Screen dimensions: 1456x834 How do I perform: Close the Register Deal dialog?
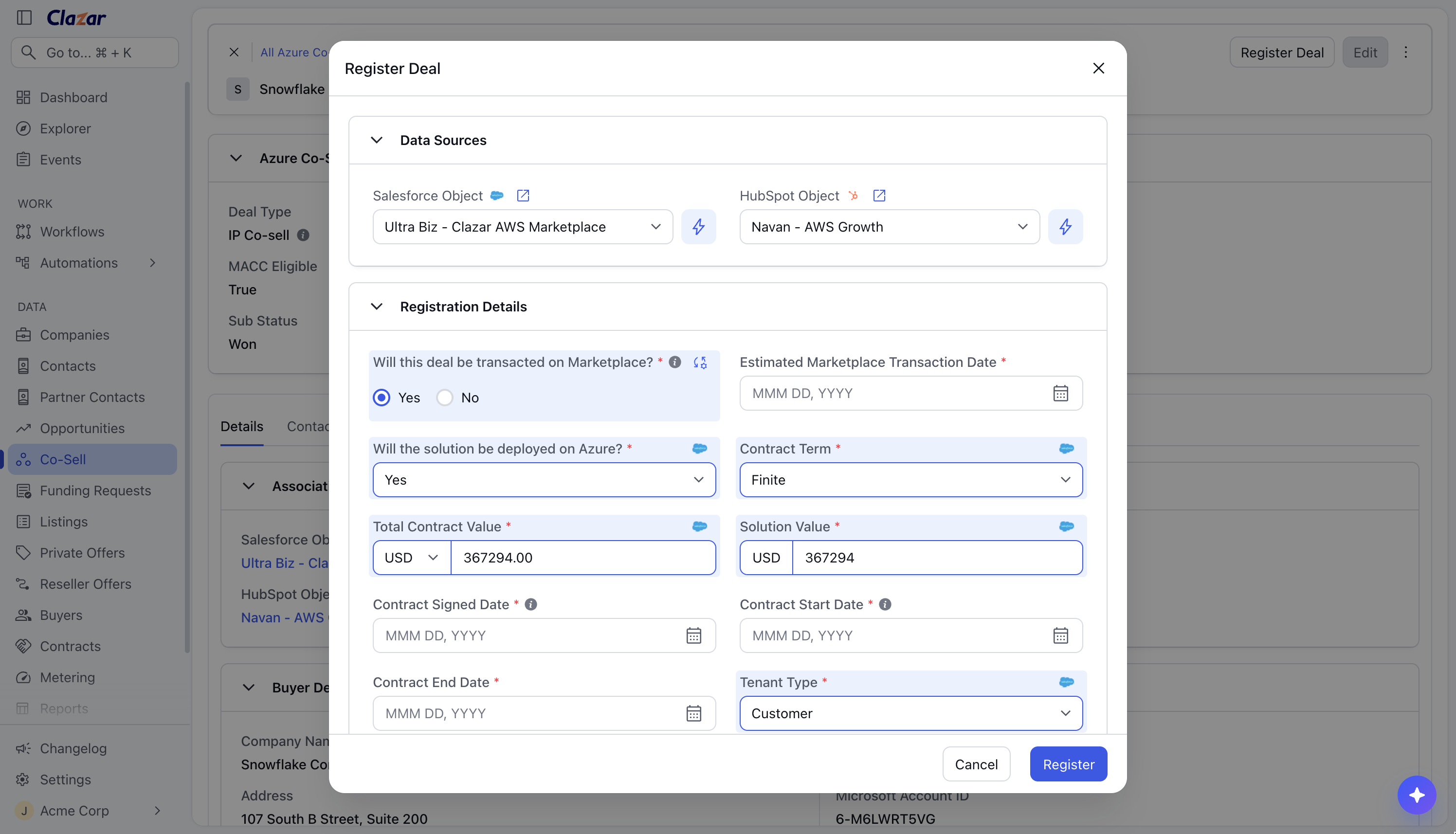pos(1098,68)
